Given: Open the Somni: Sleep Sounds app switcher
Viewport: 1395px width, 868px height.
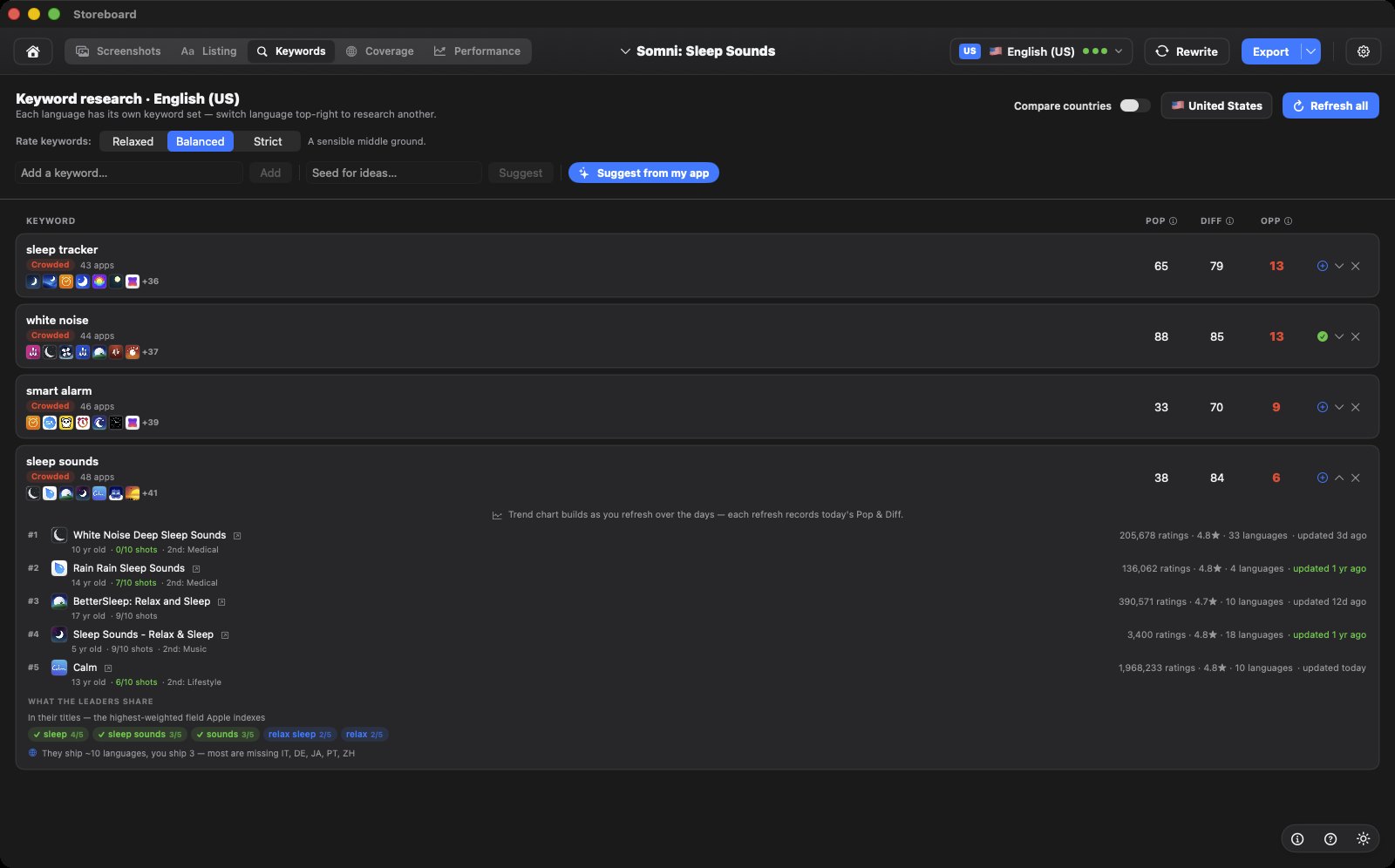Looking at the screenshot, I should point(697,51).
